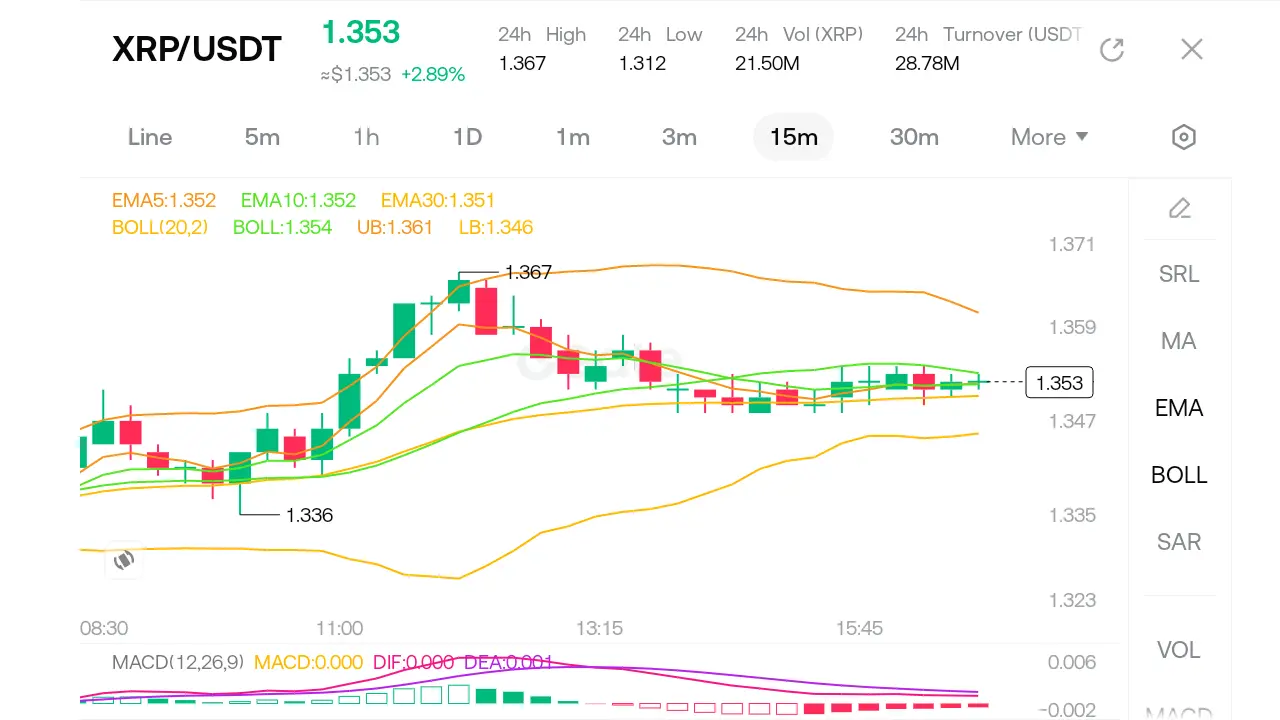The image size is (1280, 720).
Task: Click the 1.353 current price label on axis
Action: (1060, 383)
